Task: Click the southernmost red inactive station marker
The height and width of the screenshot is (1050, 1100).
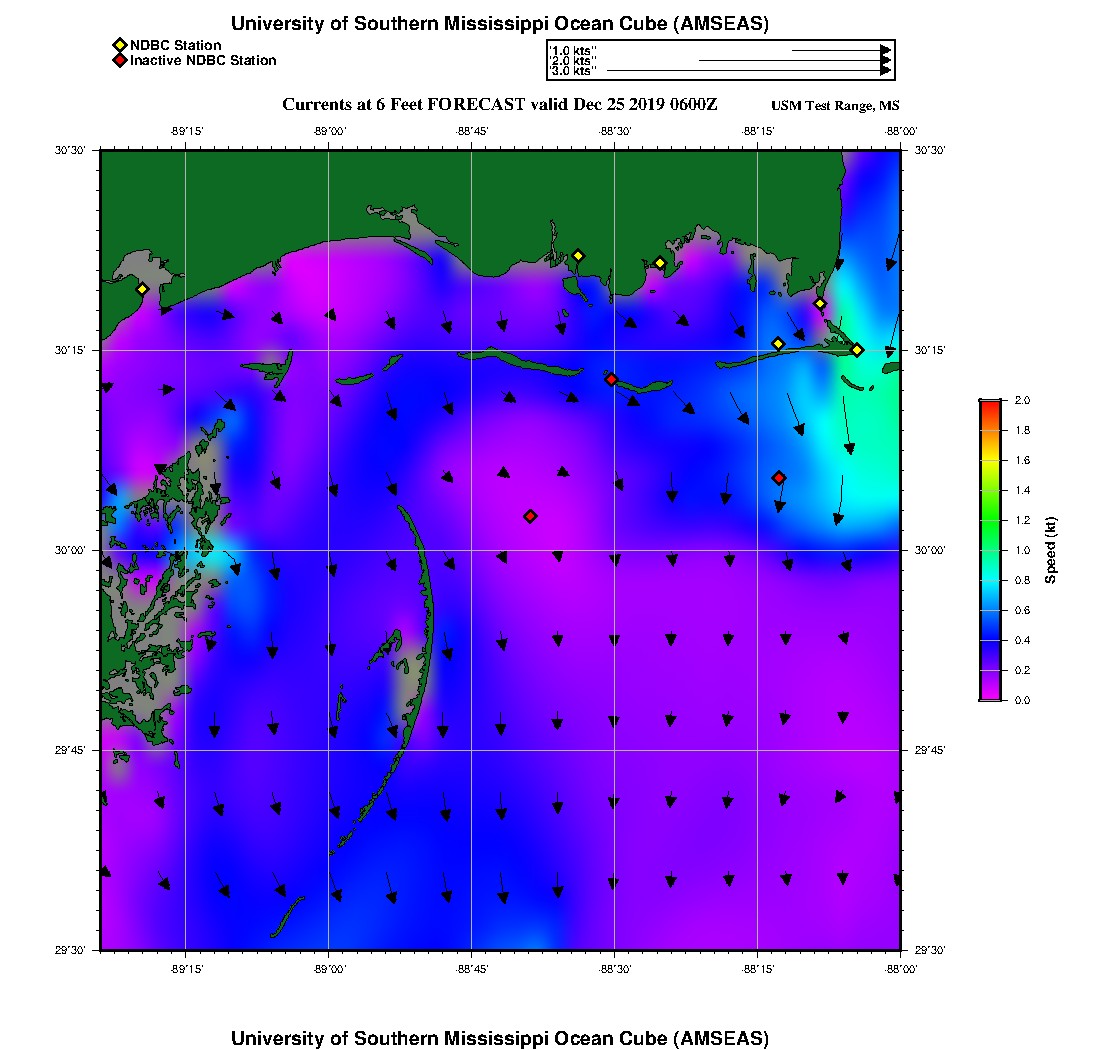Action: (x=530, y=516)
